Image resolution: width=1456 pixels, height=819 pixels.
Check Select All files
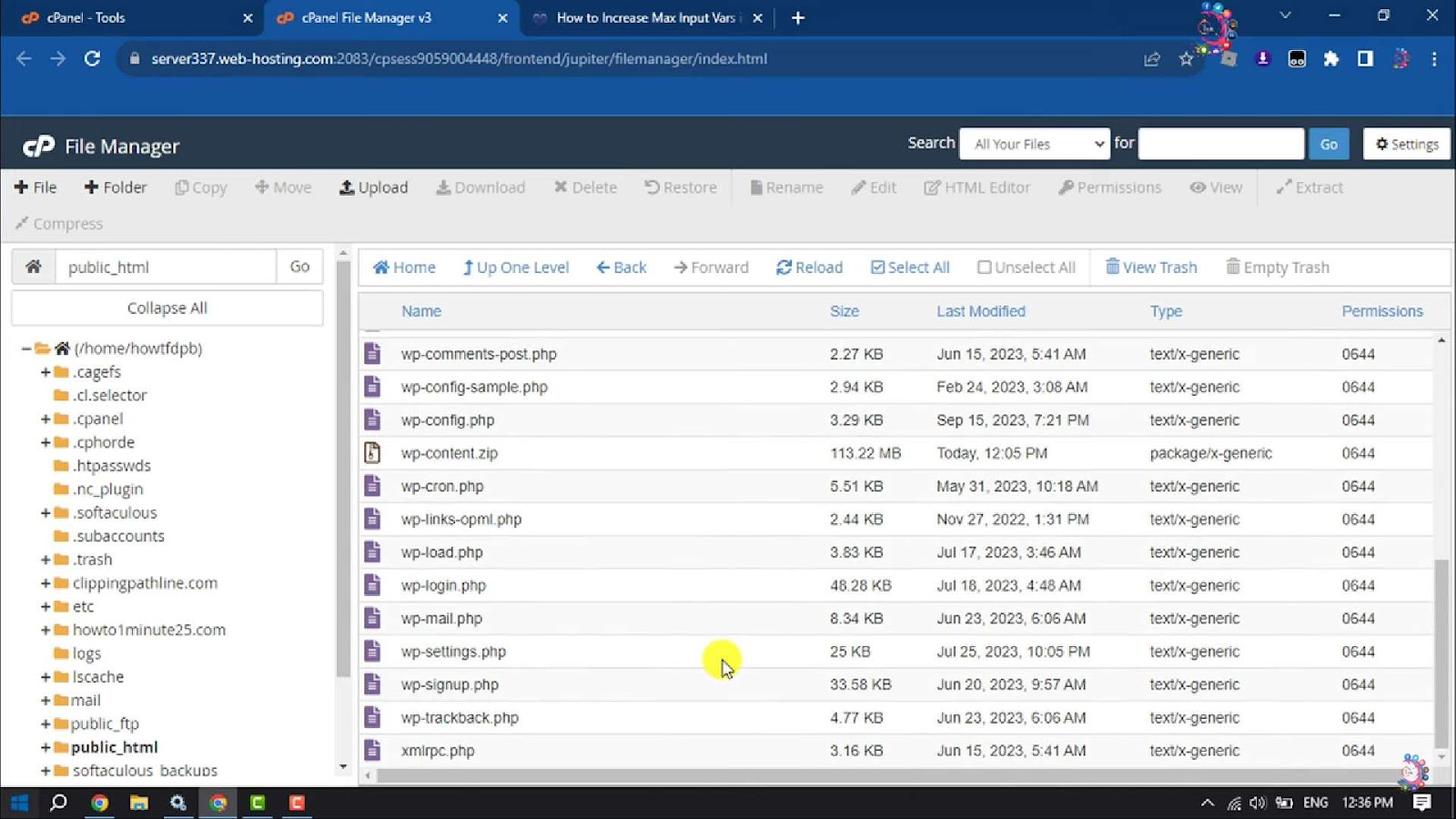coord(910,268)
